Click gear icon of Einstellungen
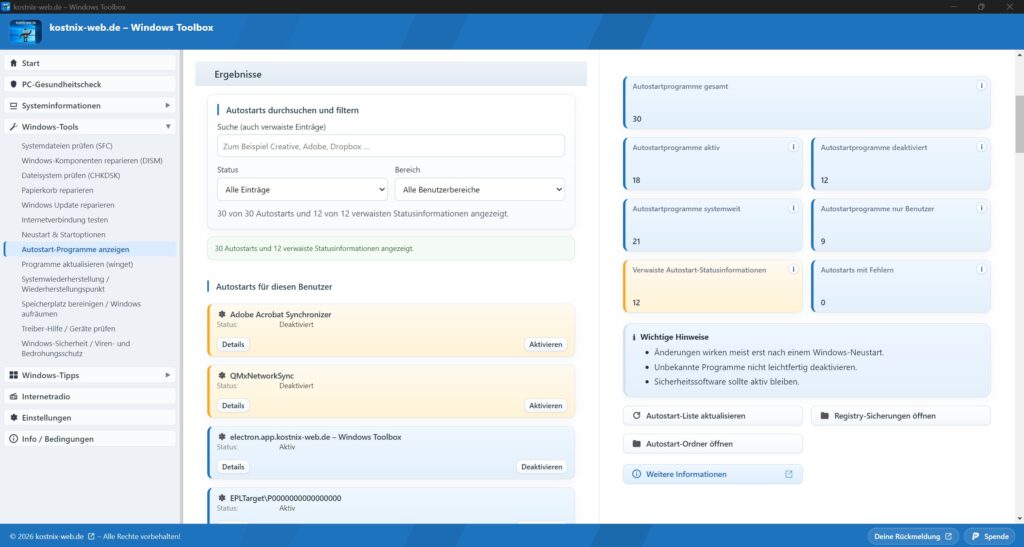The height and width of the screenshot is (547, 1024). pyautogui.click(x=14, y=418)
